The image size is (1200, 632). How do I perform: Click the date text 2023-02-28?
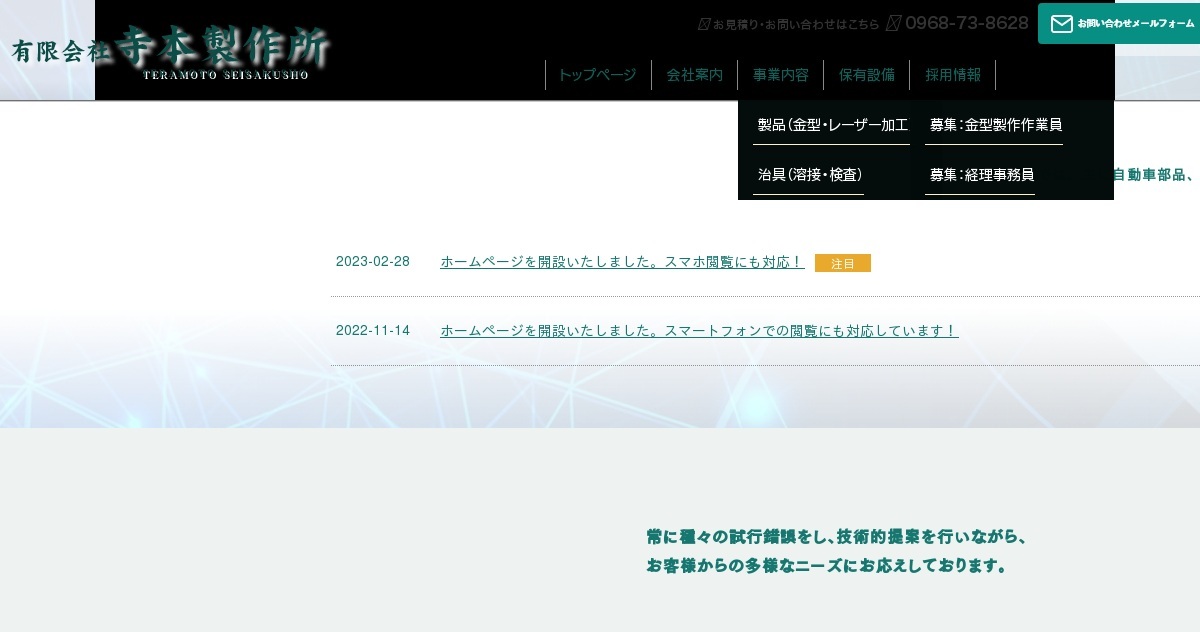373,262
